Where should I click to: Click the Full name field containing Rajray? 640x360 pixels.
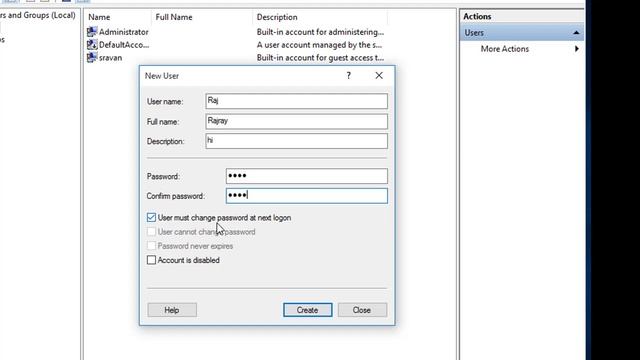[297, 121]
